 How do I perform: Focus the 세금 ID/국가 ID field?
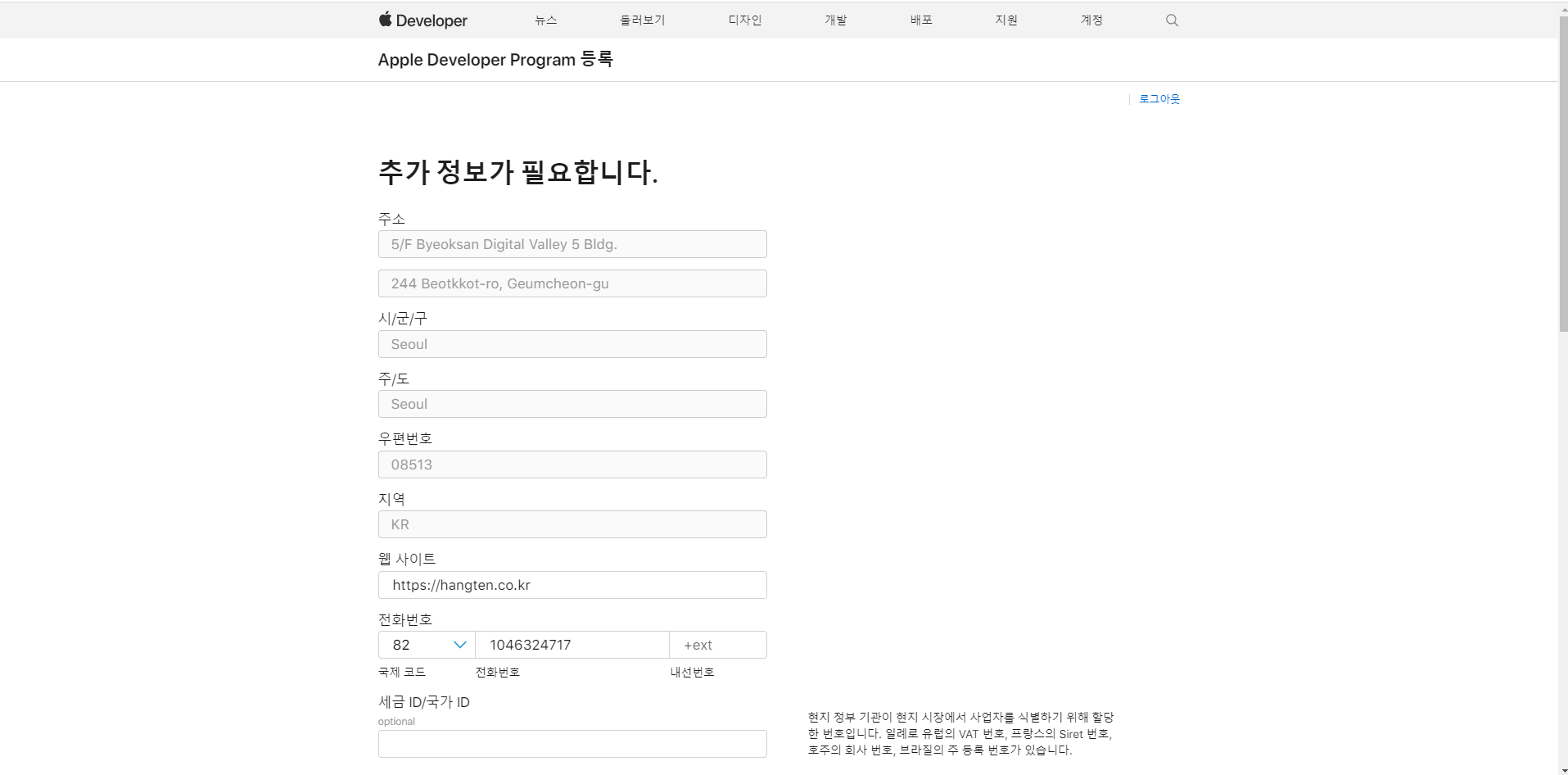pos(572,744)
